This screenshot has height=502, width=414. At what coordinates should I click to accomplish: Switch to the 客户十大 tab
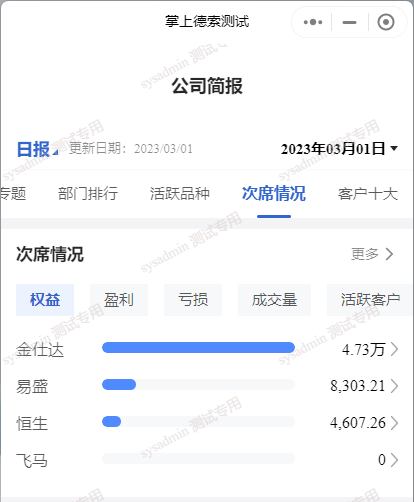point(368,194)
